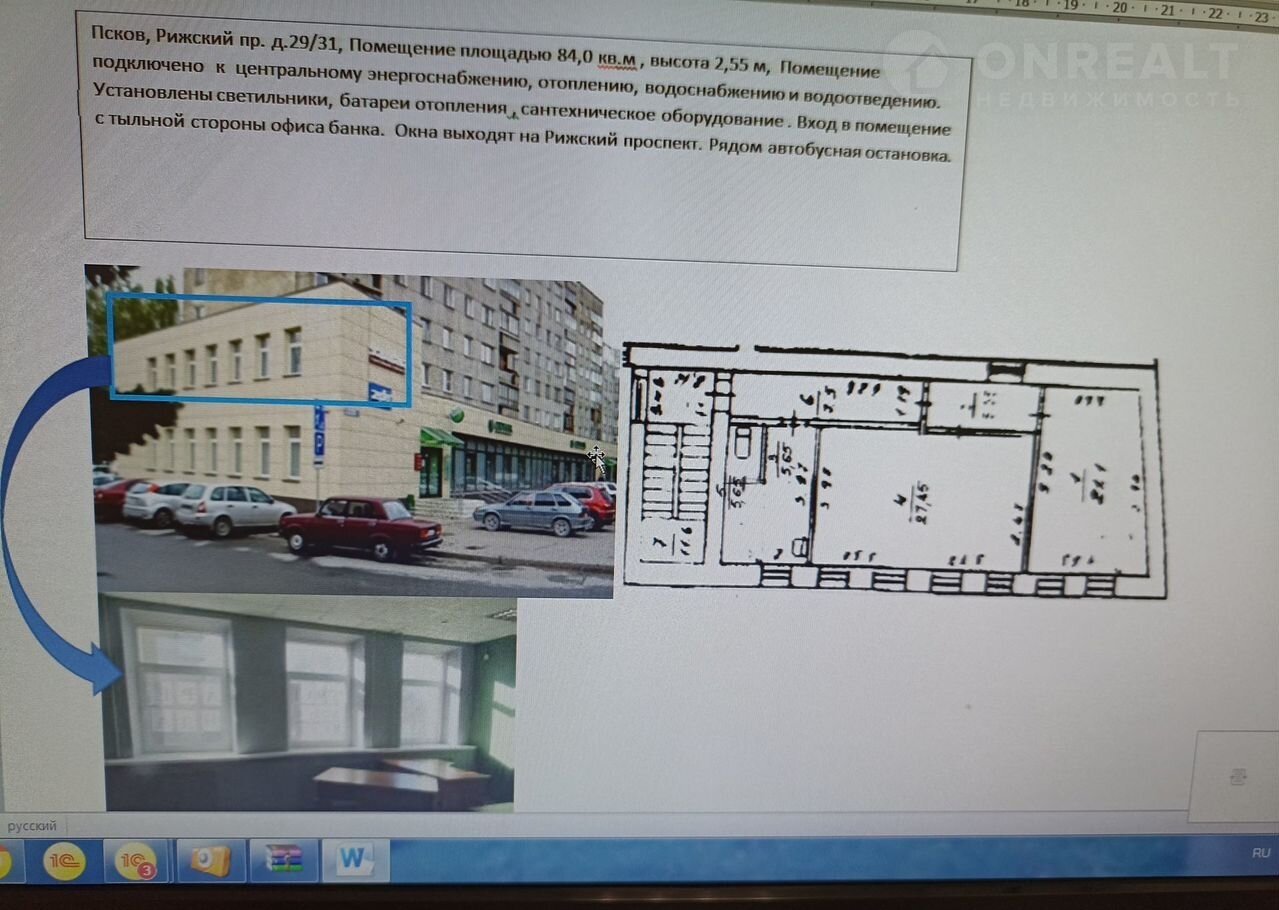Screen dimensions: 1279x910
Task: Click the Chrome icon at taskbar edge
Action: click(x=6, y=861)
